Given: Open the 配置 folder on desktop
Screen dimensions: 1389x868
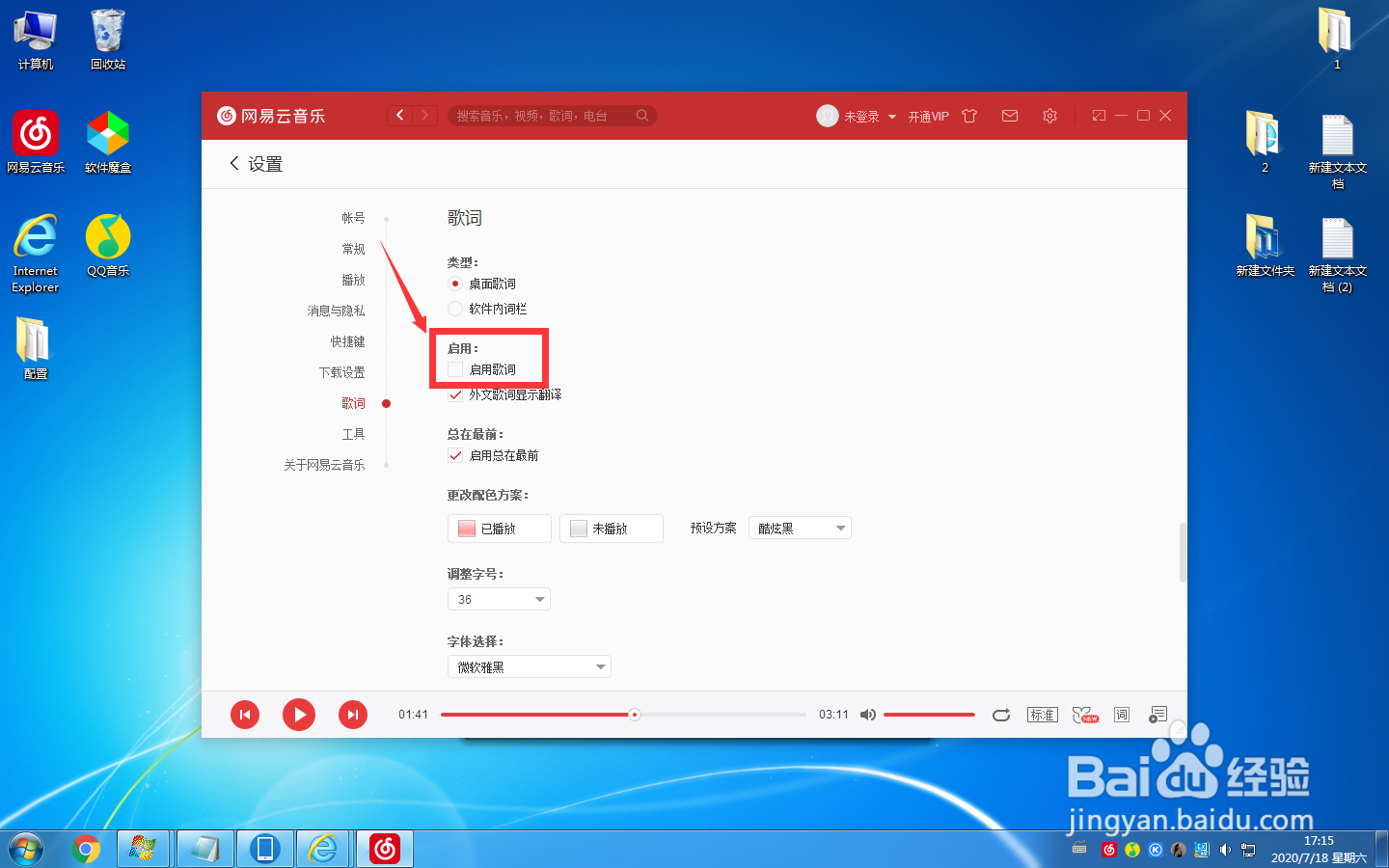Looking at the screenshot, I should point(36,349).
